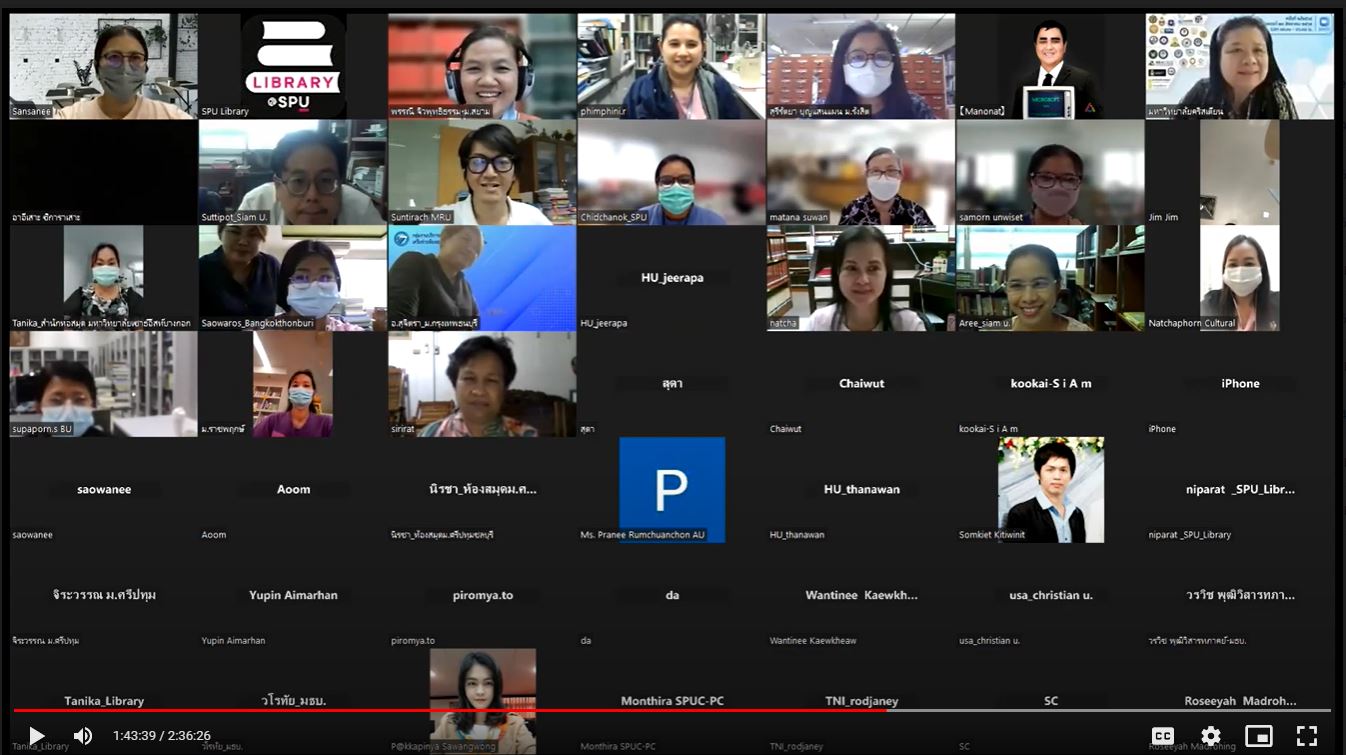Click the SPU Library logo tile
The width and height of the screenshot is (1346, 755).
coord(293,66)
